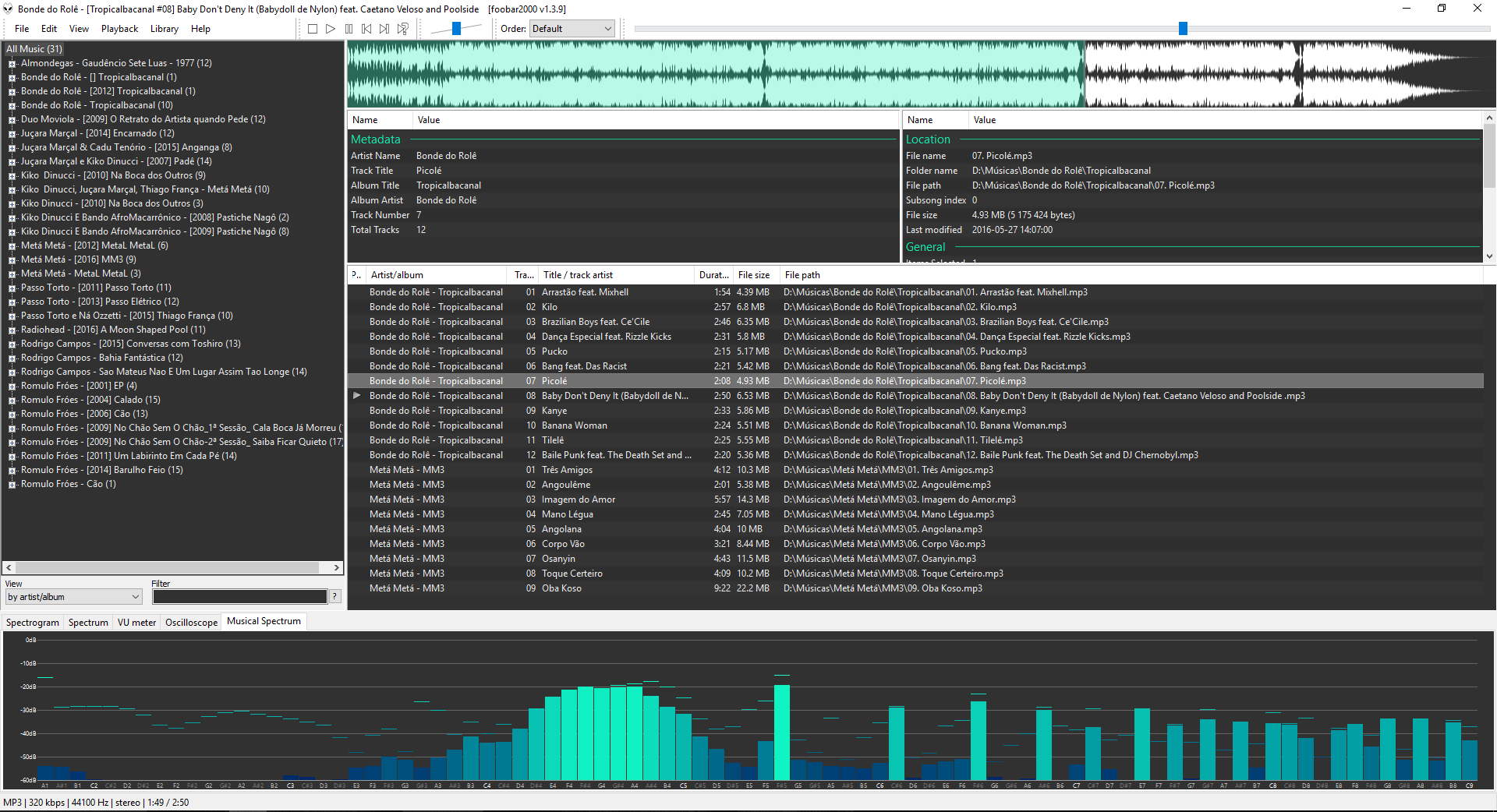Adjust the volume slider handle

click(457, 29)
